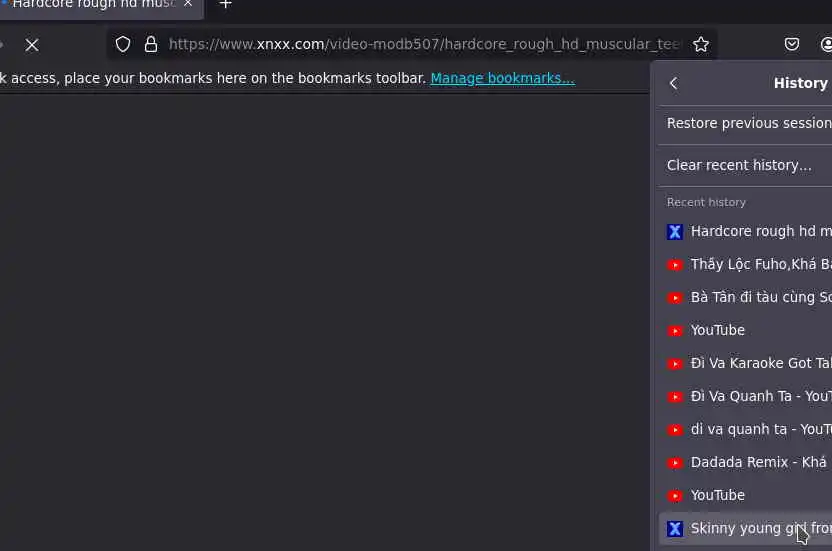Click YouTube favicon beside 'Dadada Remix'
Viewport: 832px width, 551px height.
pyautogui.click(x=675, y=463)
